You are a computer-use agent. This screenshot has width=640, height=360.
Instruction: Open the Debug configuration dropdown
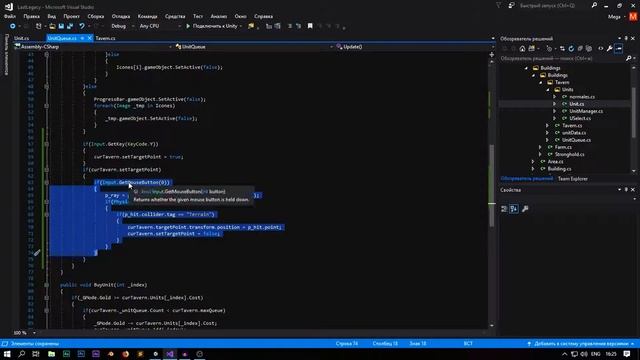(122, 26)
